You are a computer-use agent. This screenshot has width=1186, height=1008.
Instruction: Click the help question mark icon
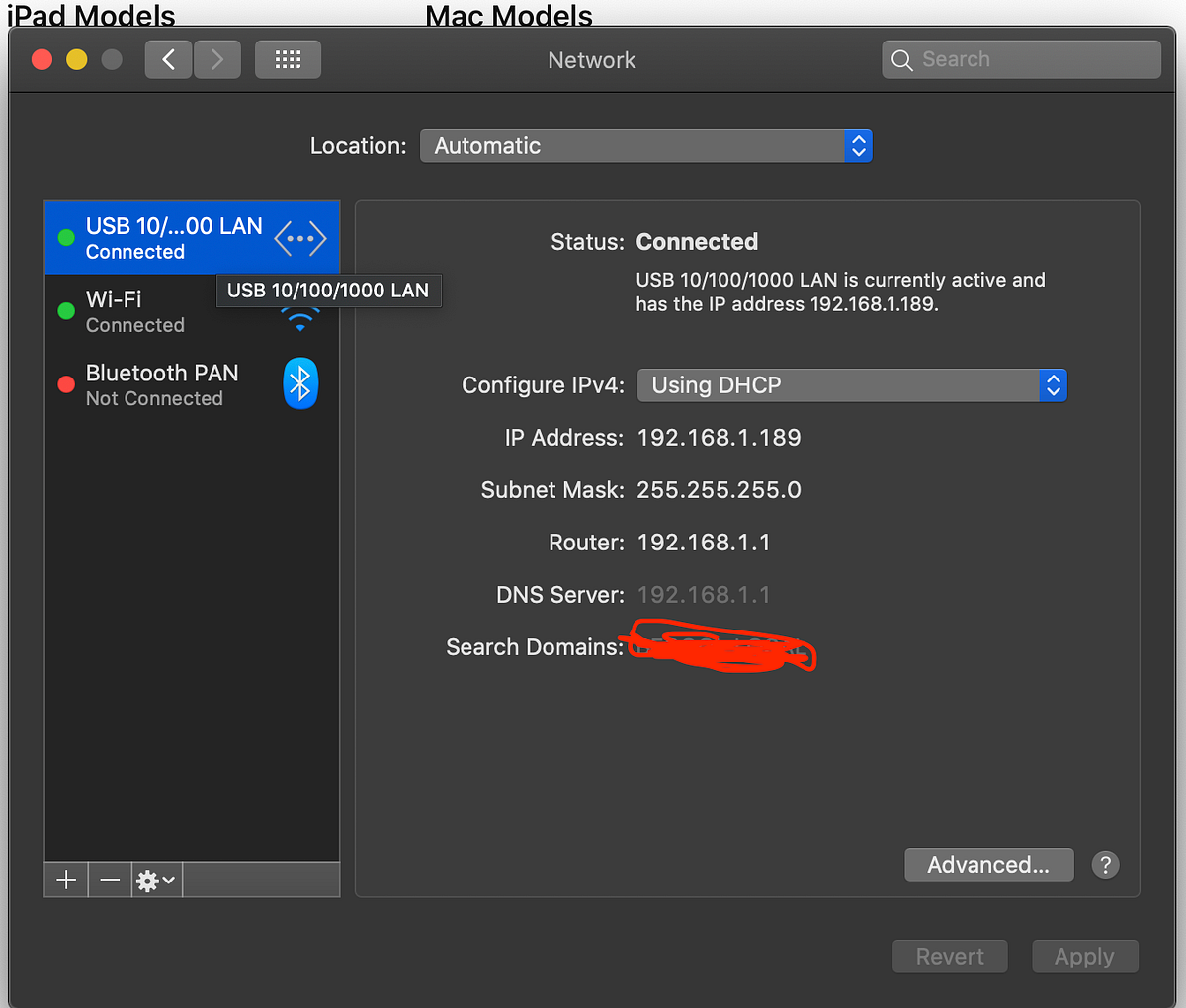pos(1105,865)
